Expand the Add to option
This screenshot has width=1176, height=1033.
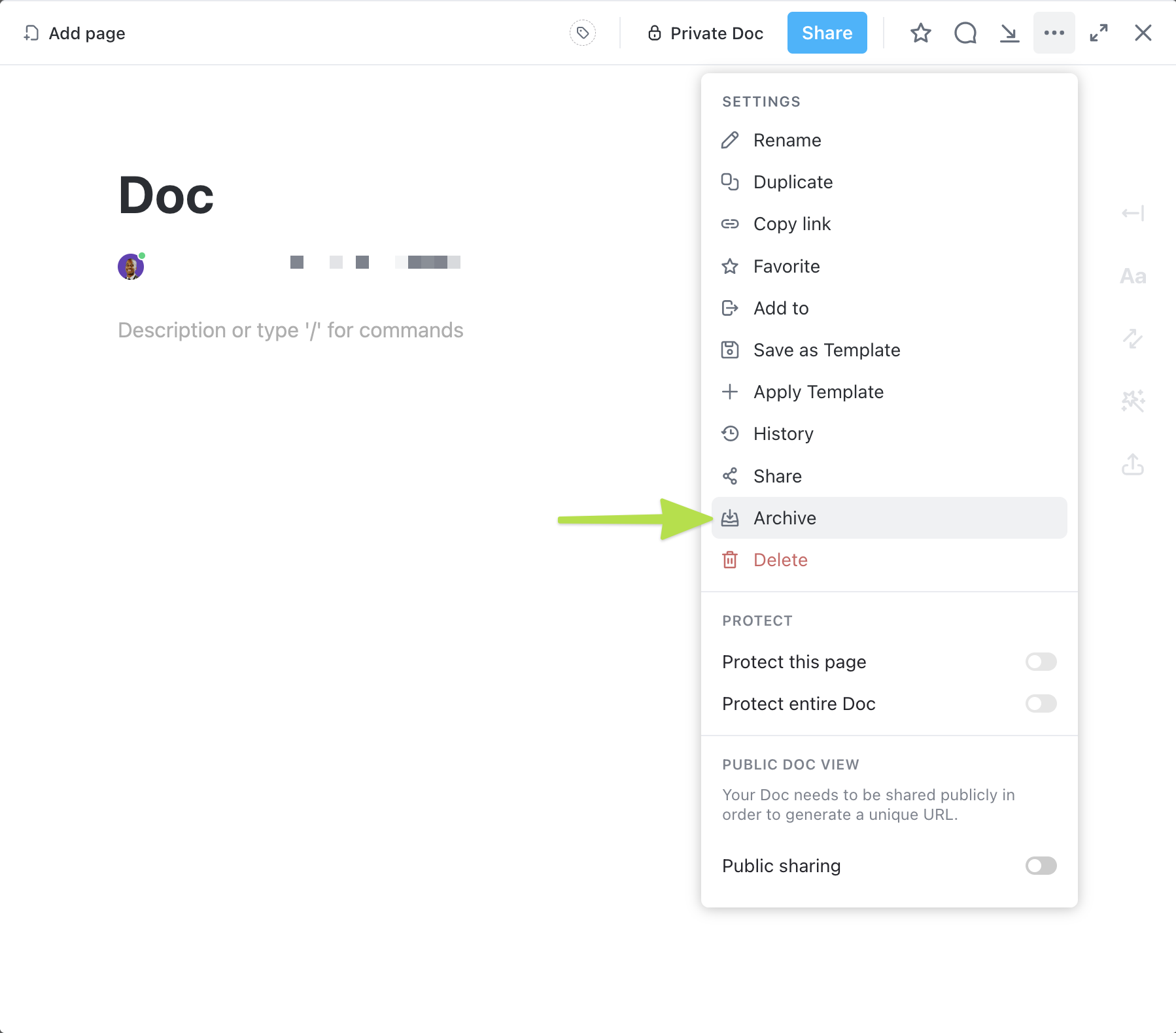(781, 308)
